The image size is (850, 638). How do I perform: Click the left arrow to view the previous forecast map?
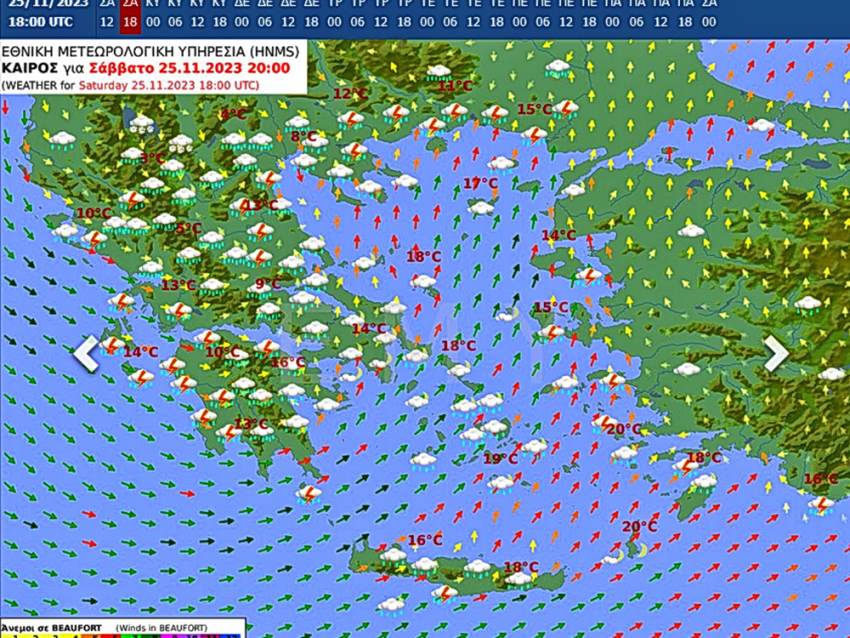(87, 352)
